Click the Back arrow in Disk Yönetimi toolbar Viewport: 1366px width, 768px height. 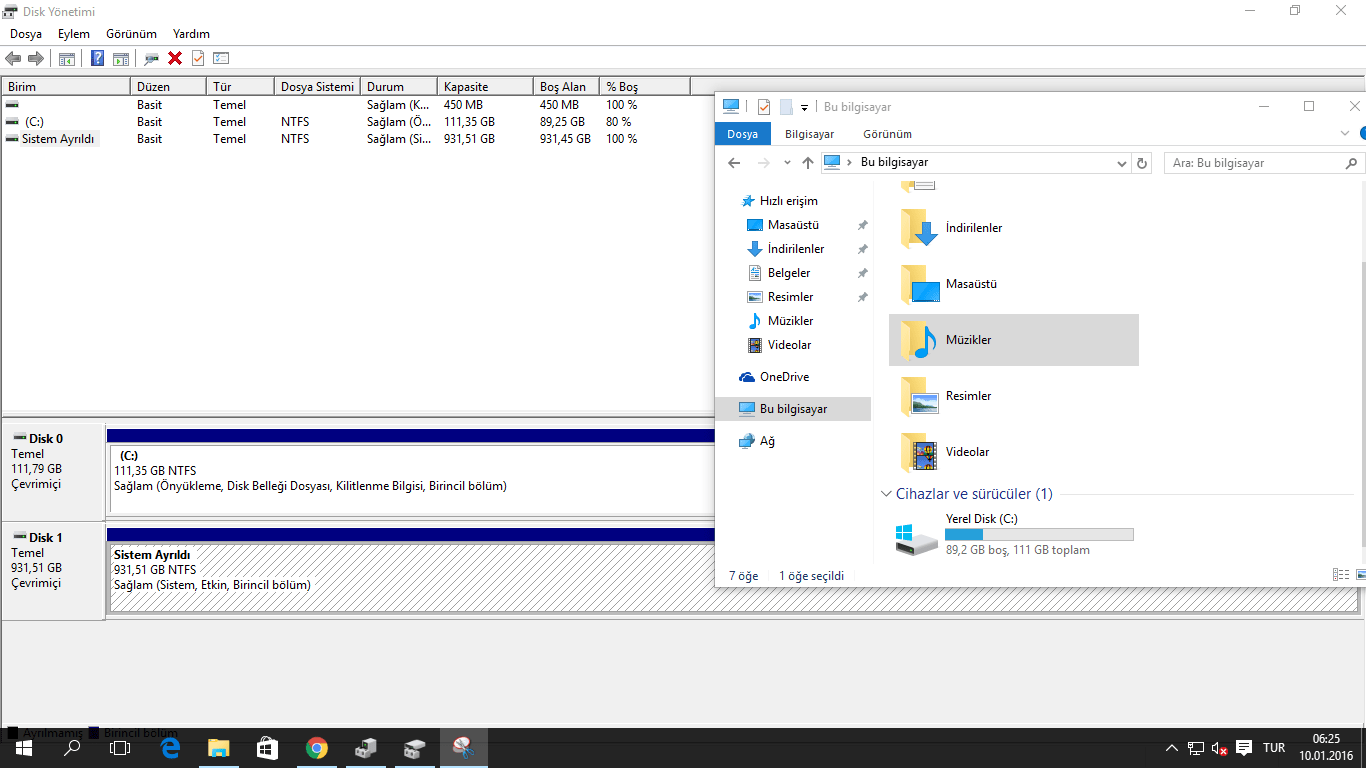click(x=13, y=59)
